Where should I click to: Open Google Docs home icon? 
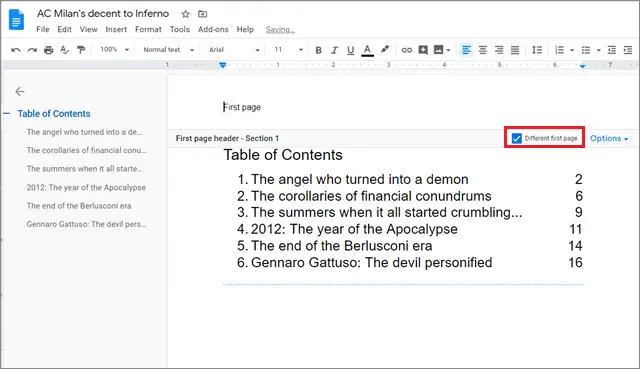point(16,20)
